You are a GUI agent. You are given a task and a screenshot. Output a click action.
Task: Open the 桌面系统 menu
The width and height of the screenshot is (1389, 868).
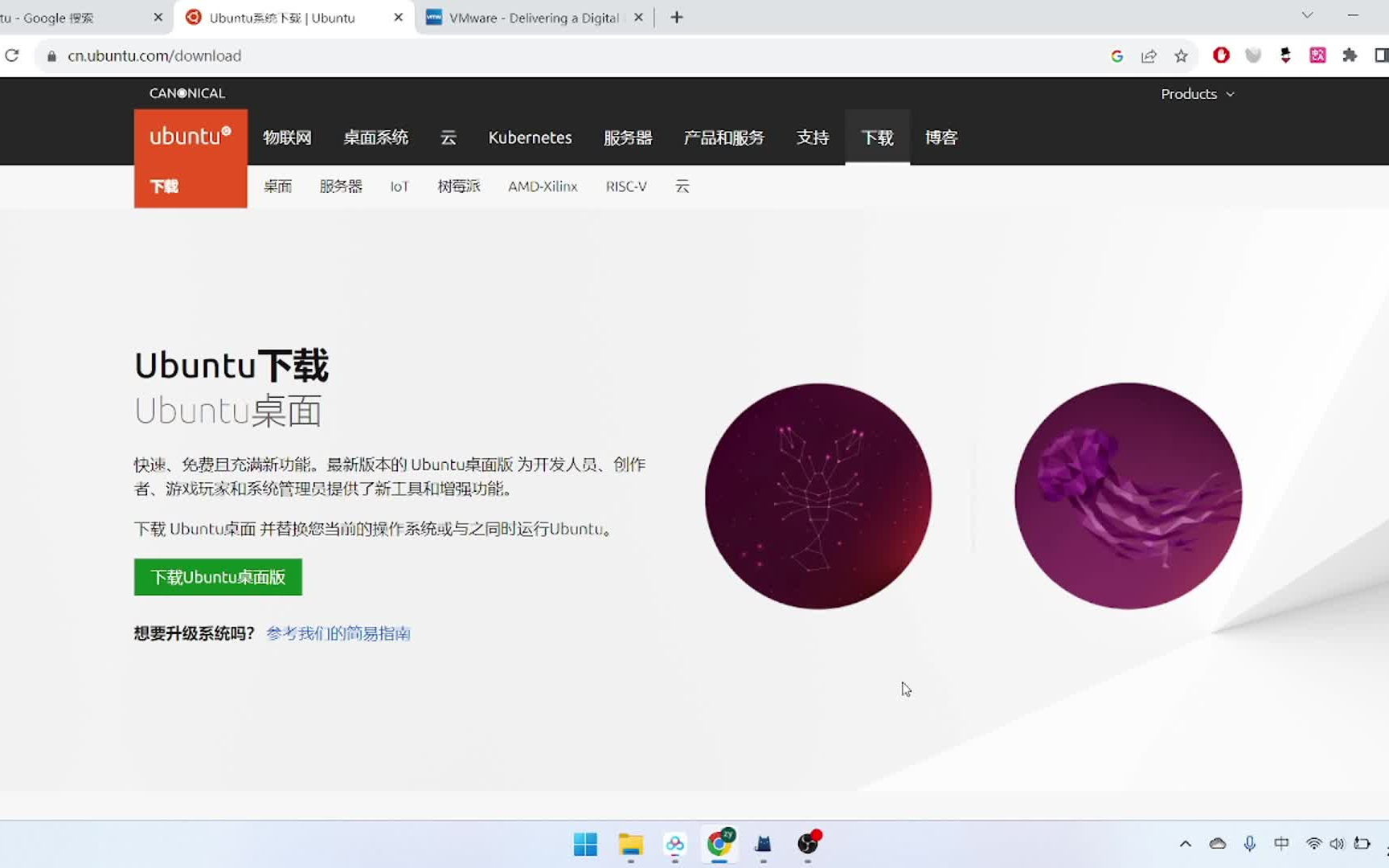coord(375,137)
